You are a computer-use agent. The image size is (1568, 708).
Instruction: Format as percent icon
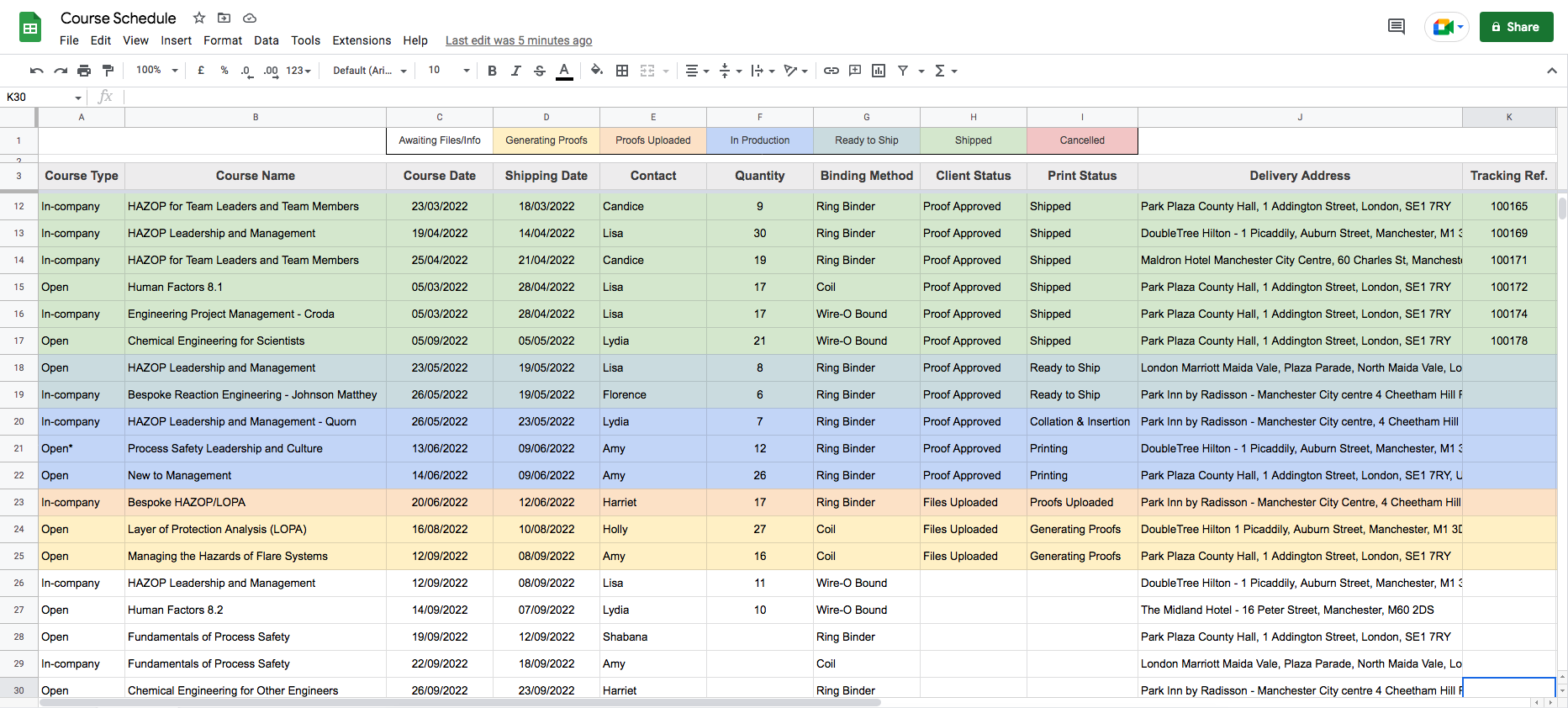tap(224, 71)
